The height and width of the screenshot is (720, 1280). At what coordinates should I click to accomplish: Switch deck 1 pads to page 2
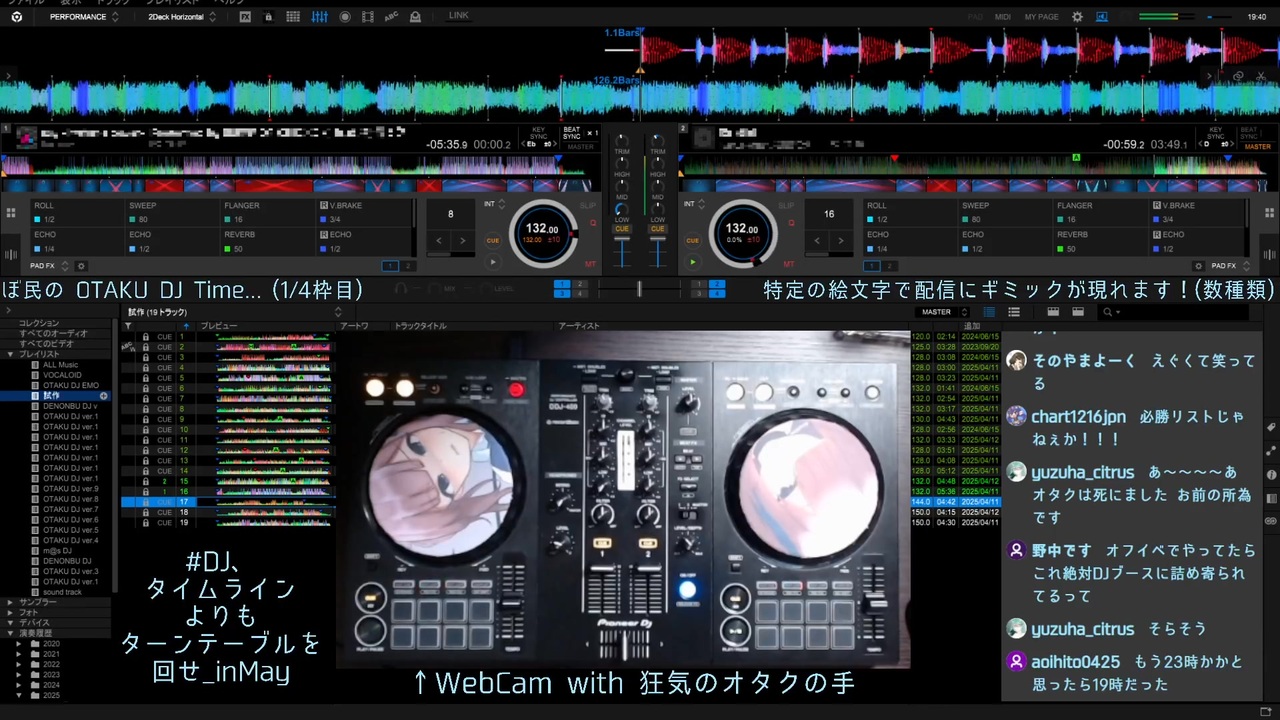pyautogui.click(x=407, y=266)
